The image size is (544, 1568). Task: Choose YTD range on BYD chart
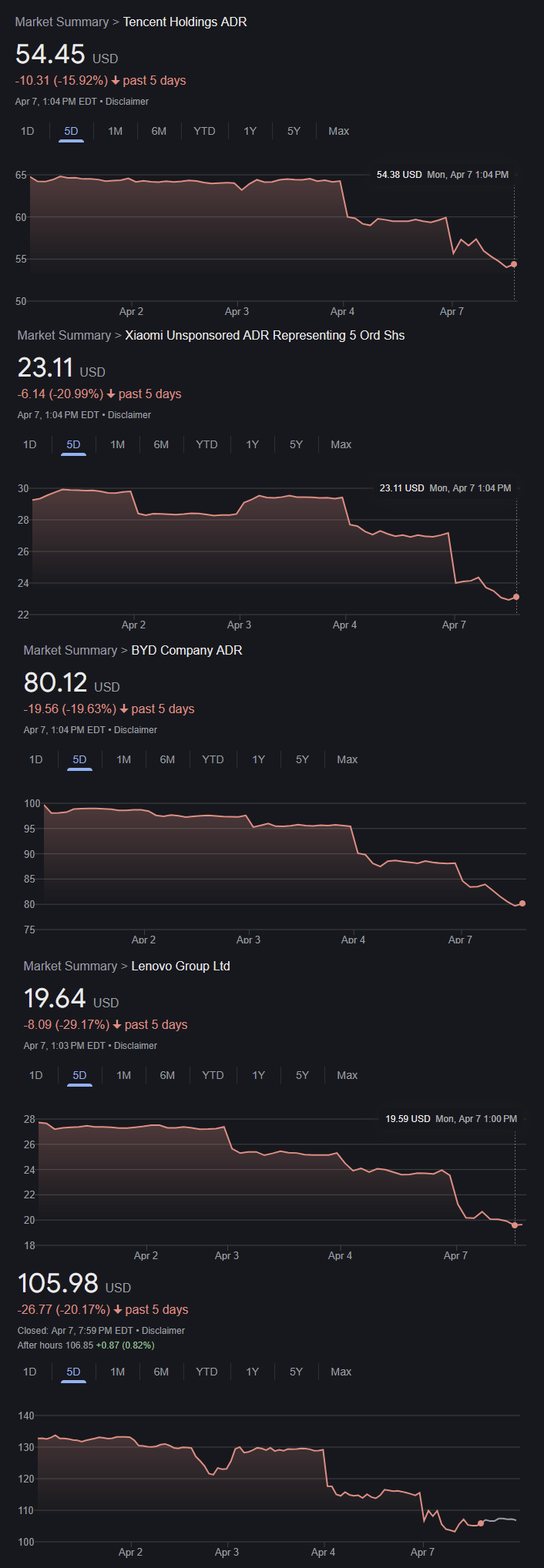point(213,759)
